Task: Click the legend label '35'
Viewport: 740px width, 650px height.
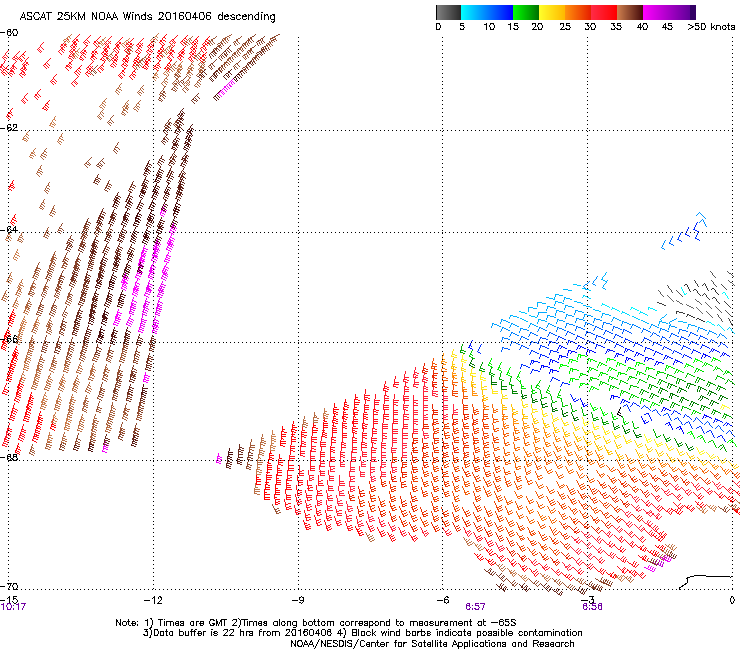Action: point(616,27)
